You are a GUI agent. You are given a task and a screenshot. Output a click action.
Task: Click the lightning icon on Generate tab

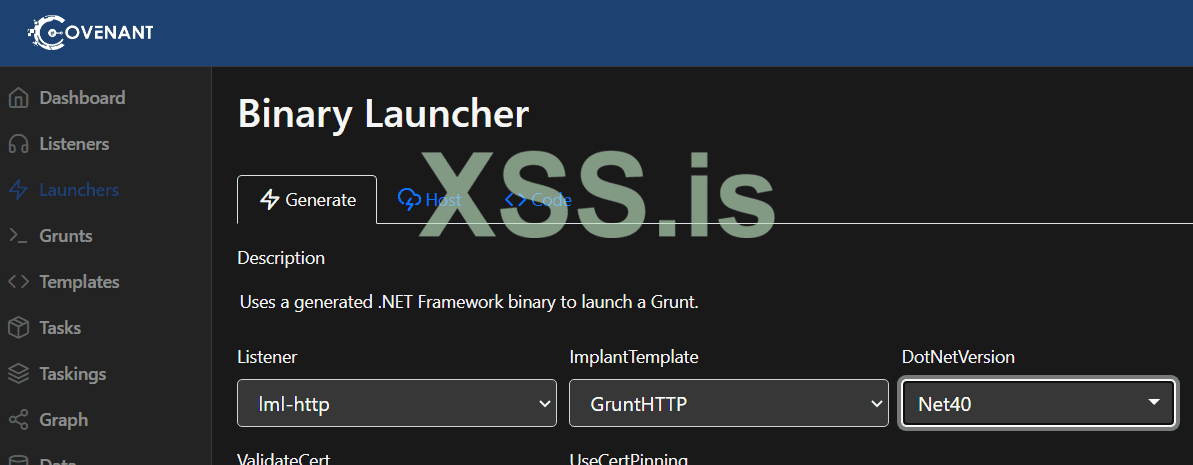tap(269, 199)
